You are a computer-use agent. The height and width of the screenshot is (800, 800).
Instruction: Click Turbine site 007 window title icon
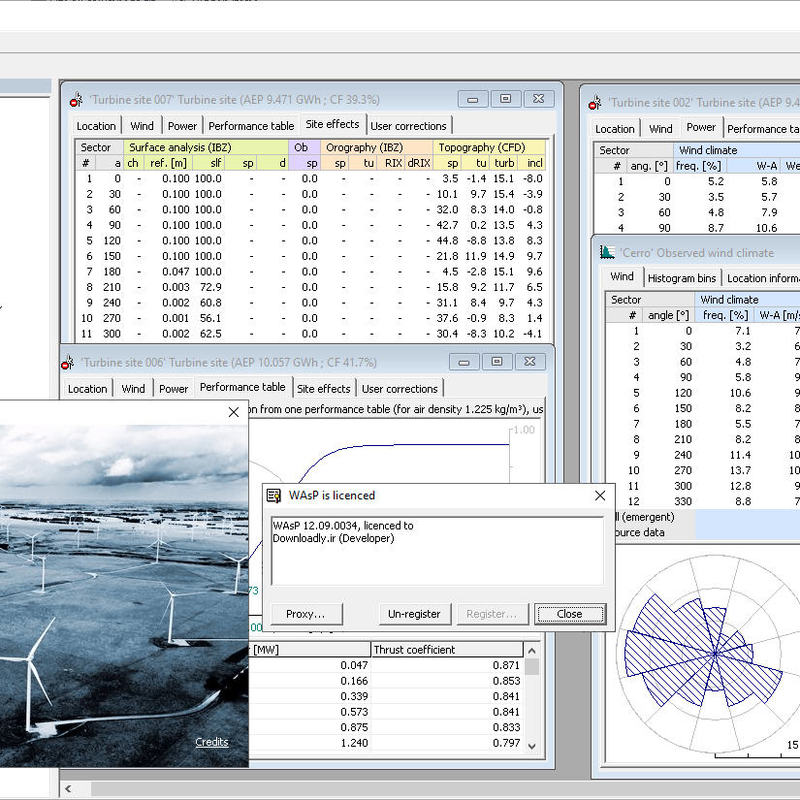click(77, 99)
